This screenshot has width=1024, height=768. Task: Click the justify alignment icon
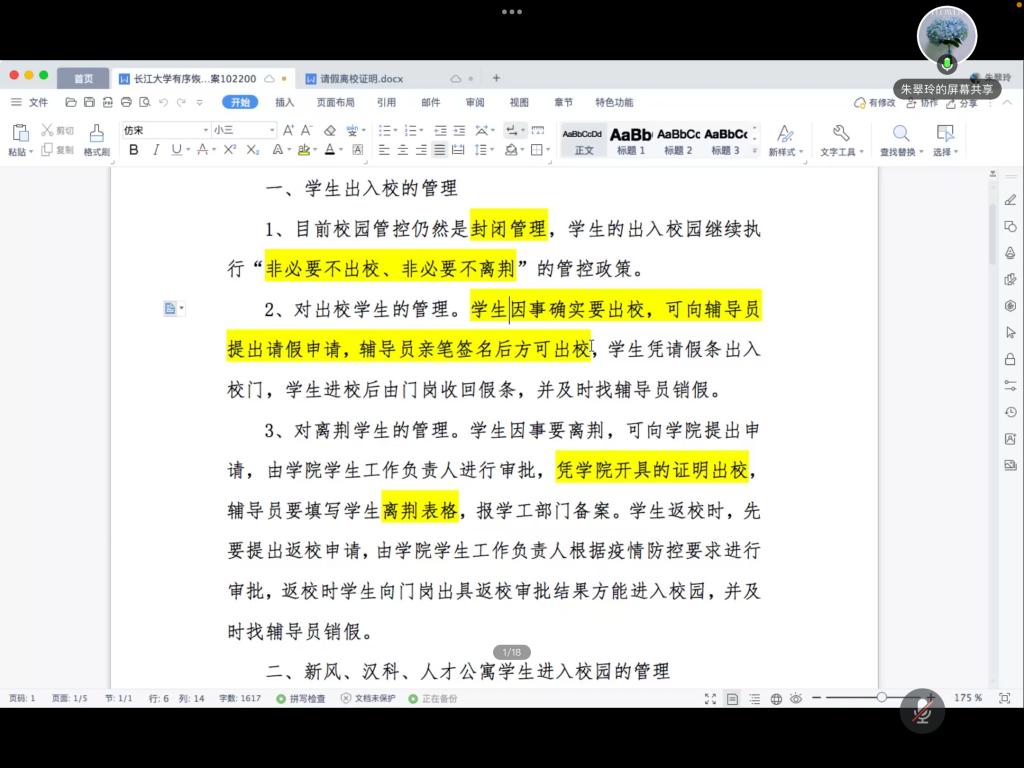(x=440, y=150)
